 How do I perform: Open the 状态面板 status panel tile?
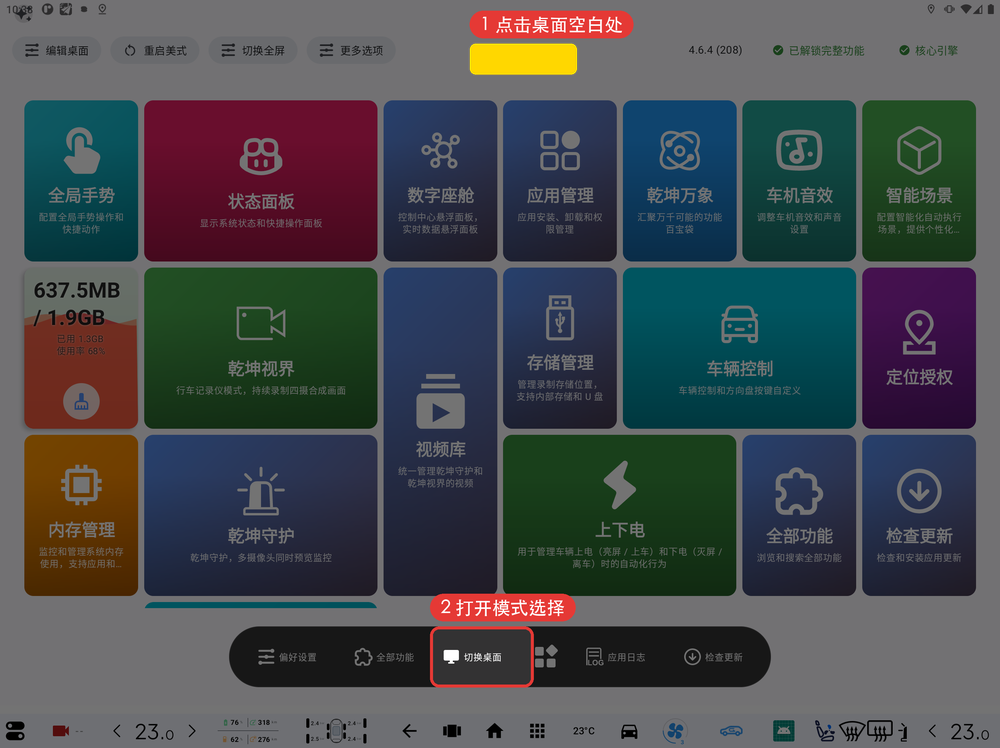point(261,180)
